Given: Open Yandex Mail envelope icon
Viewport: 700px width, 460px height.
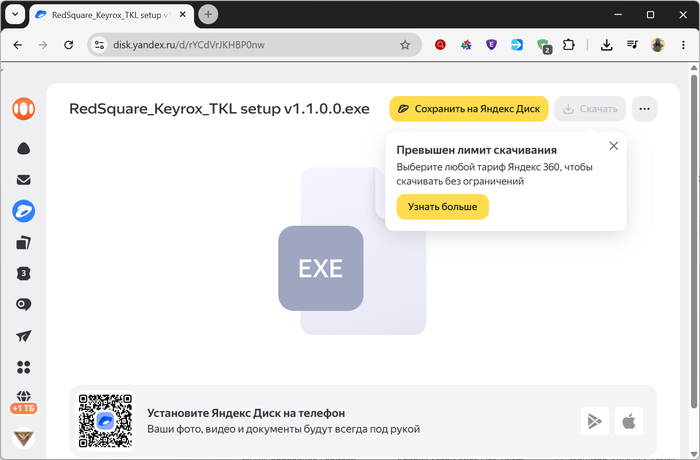Looking at the screenshot, I should point(24,180).
